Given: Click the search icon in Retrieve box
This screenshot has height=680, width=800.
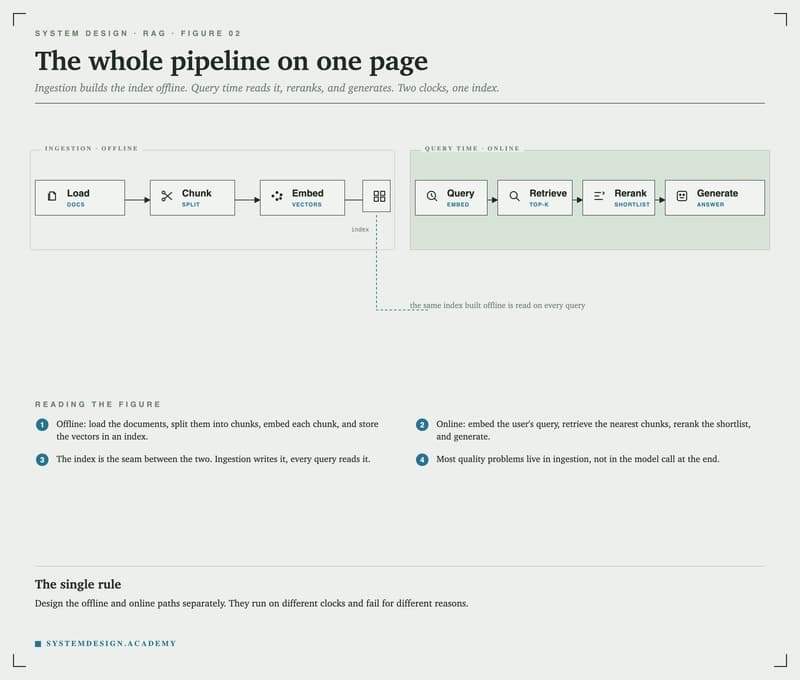Looking at the screenshot, I should click(514, 196).
